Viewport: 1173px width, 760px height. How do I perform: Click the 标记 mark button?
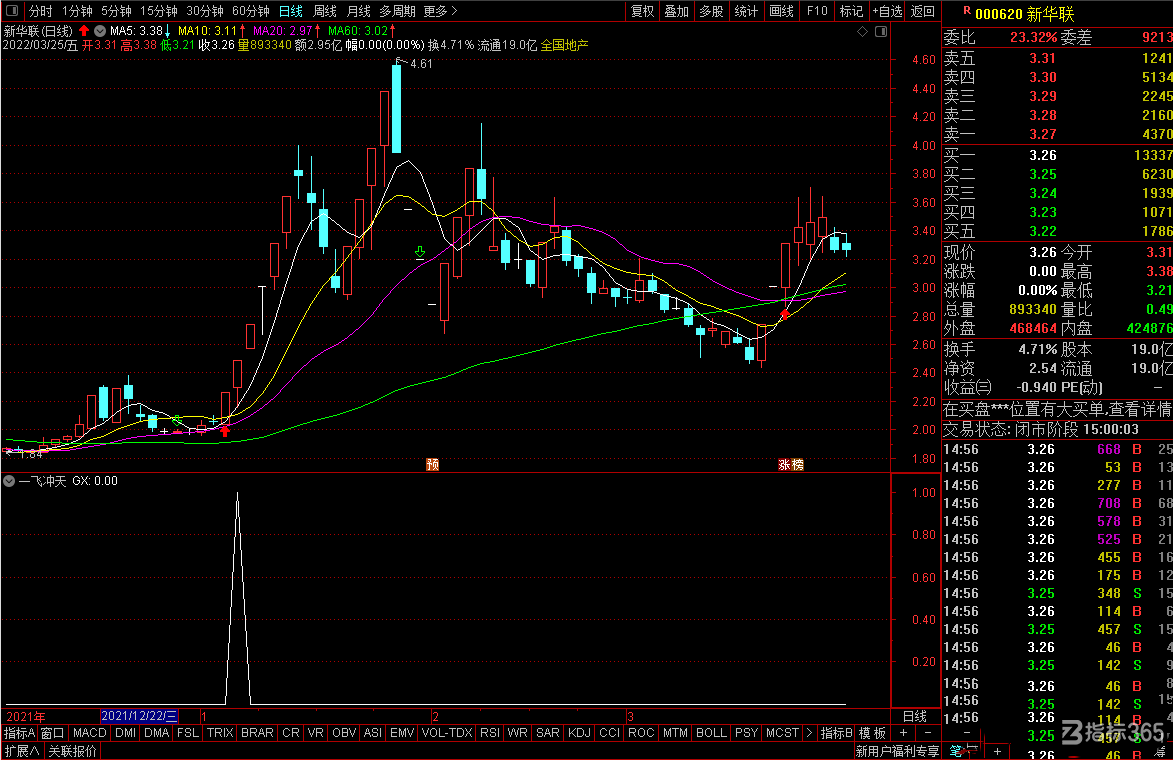coord(851,11)
